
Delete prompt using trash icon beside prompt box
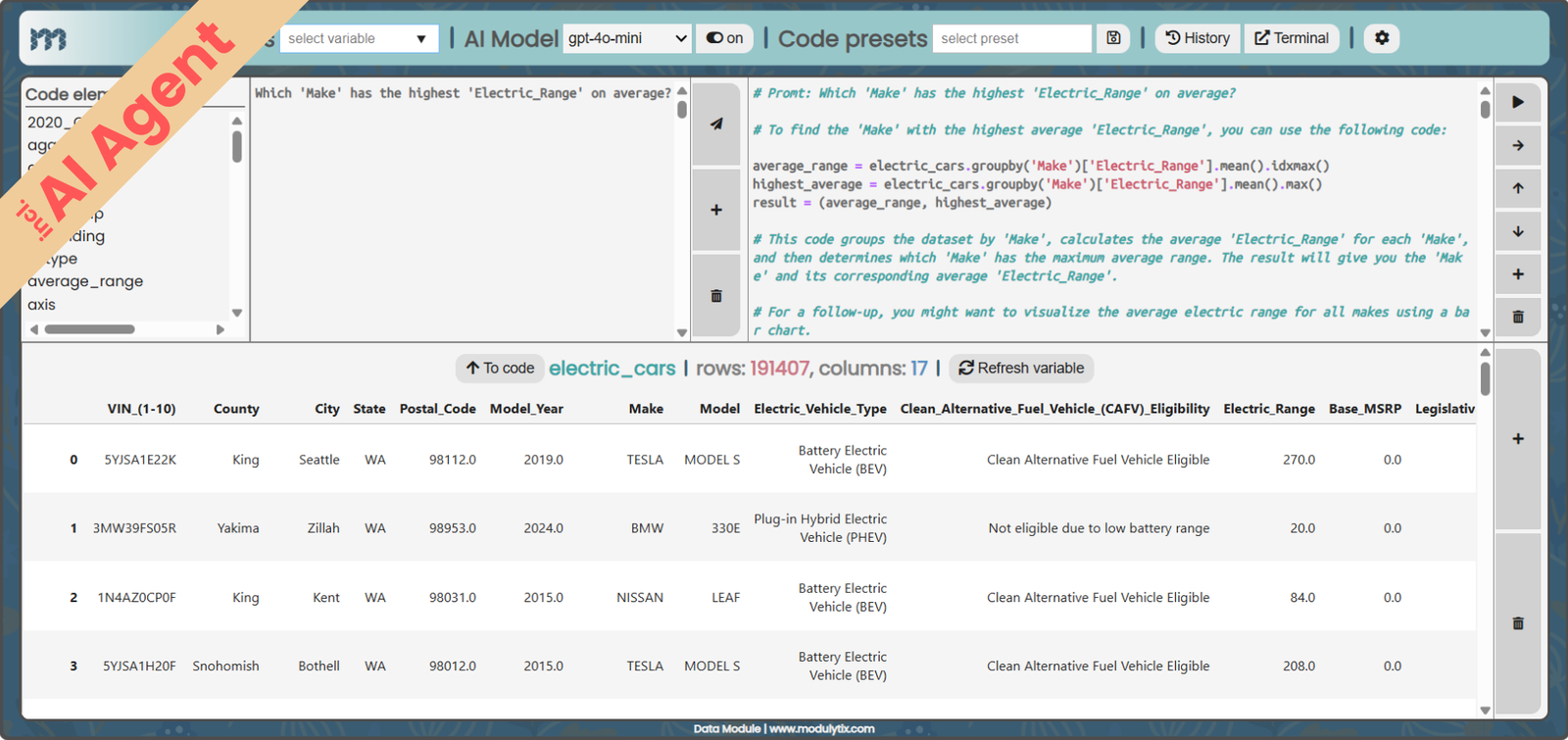(x=716, y=296)
